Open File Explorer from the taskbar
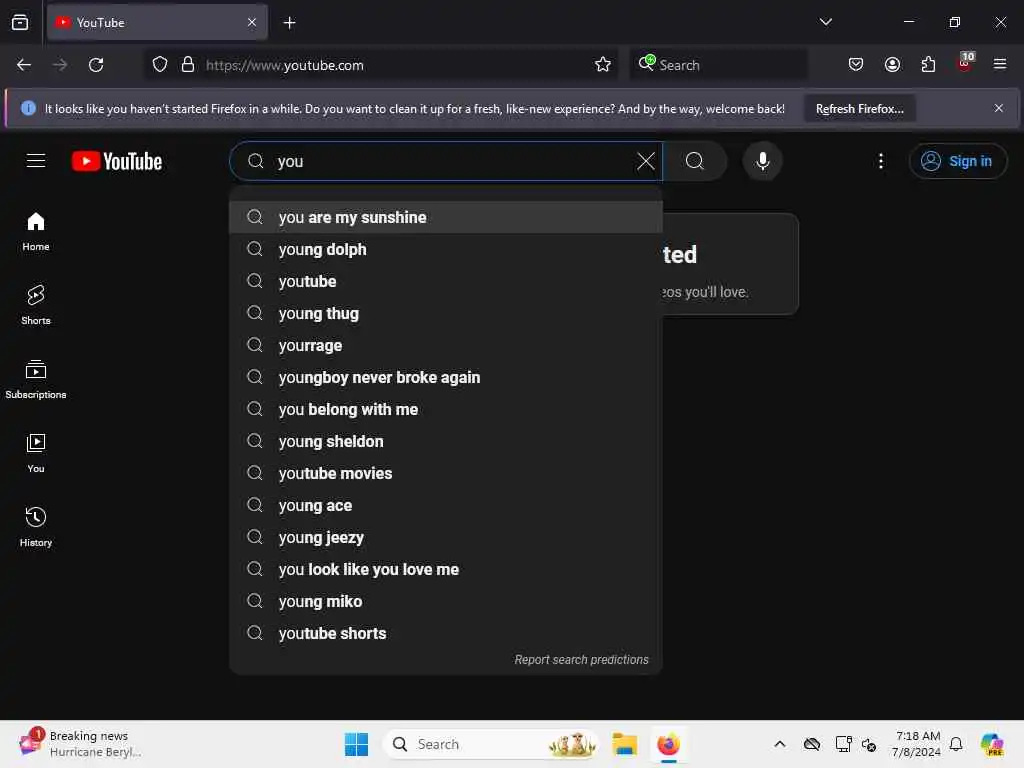 (624, 744)
